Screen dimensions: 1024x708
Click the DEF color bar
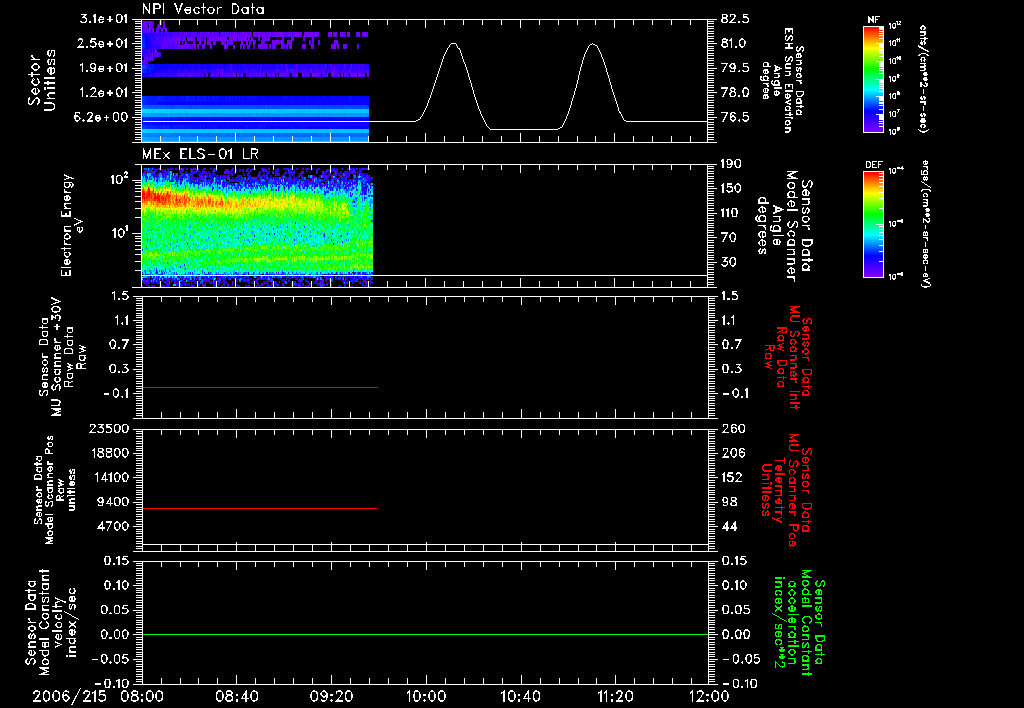coord(873,224)
